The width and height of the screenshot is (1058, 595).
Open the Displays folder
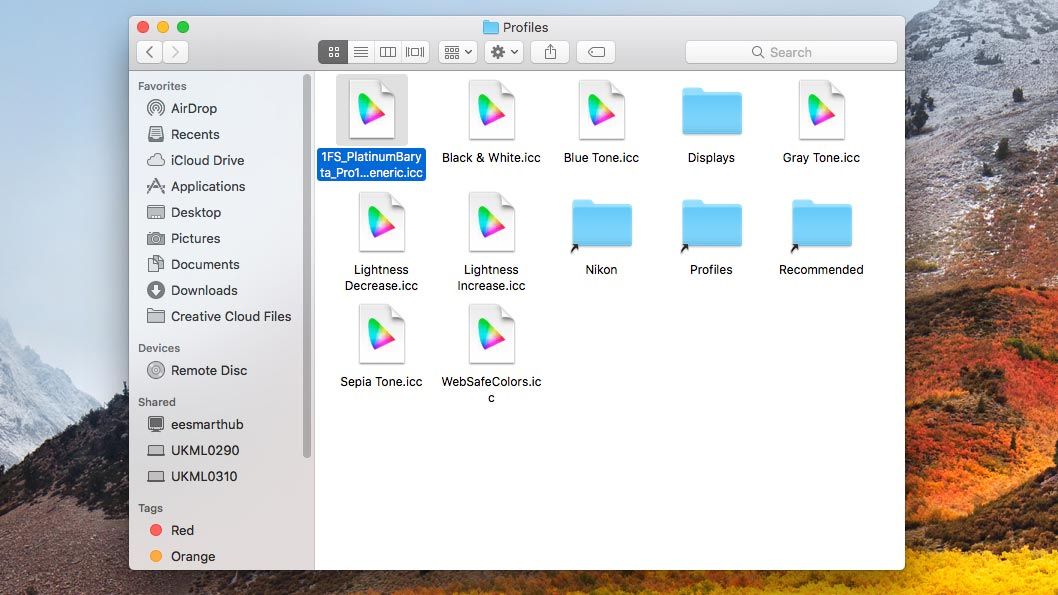711,111
